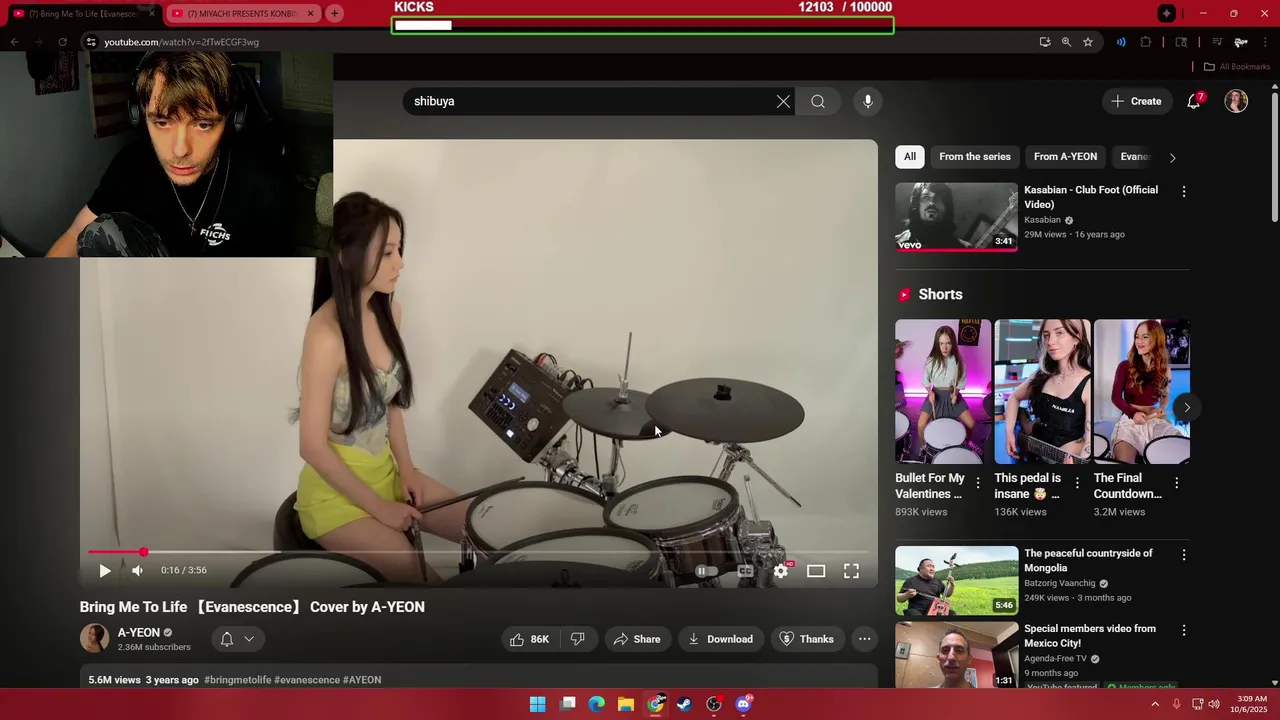The width and height of the screenshot is (1280, 720).
Task: Open subscription notification bell dropdown
Action: coord(237,639)
